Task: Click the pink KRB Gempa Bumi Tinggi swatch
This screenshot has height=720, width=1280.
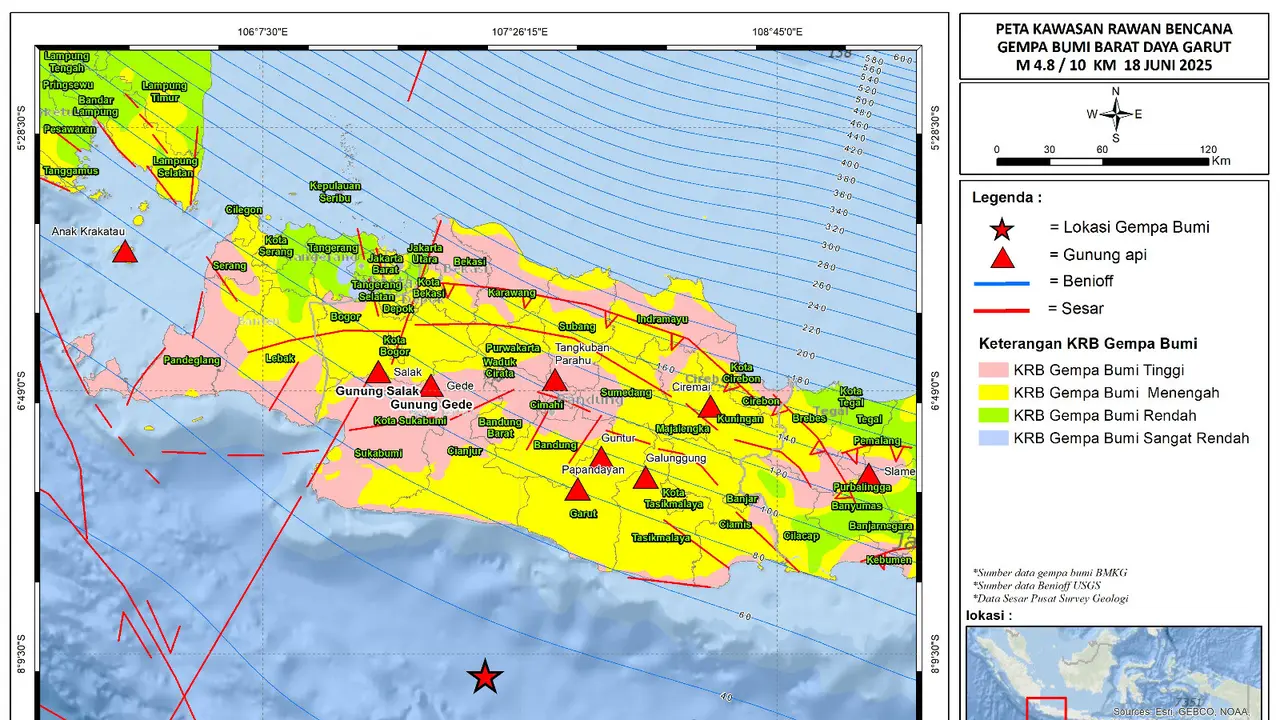Action: coord(991,370)
